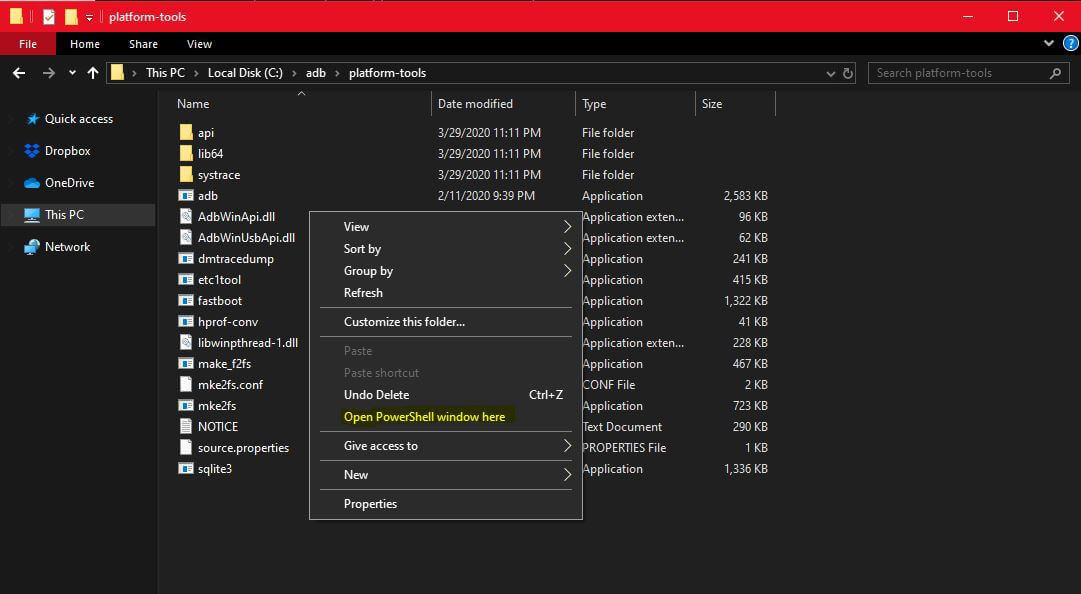Click the api folder icon
Screen dimensions: 1081x594
(186, 132)
